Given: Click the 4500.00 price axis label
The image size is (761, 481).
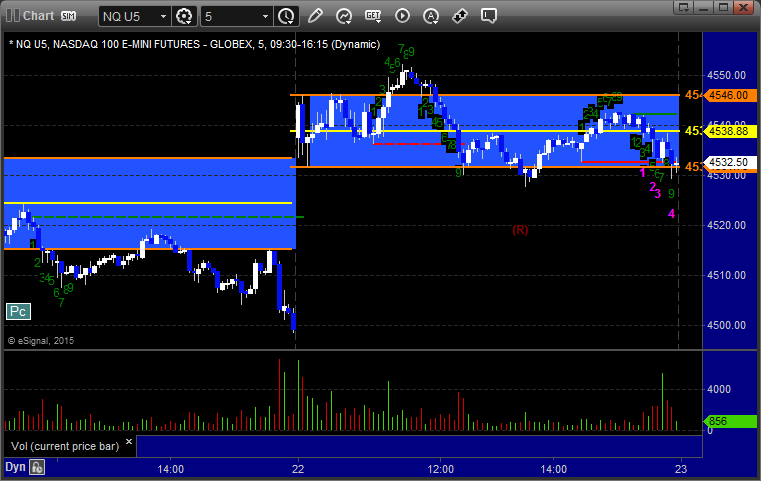Looking at the screenshot, I should coord(727,325).
